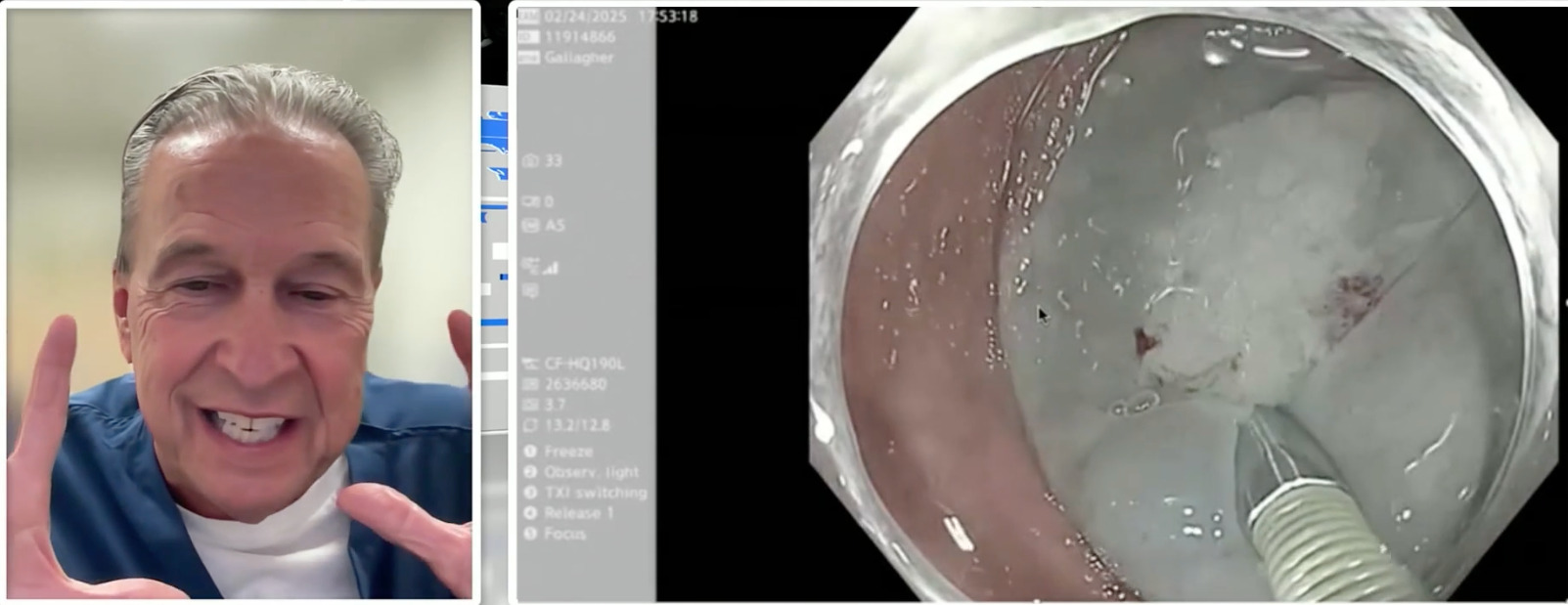Click the patient ID 11914866
Viewport: 1568px width, 605px height.
[580, 37]
